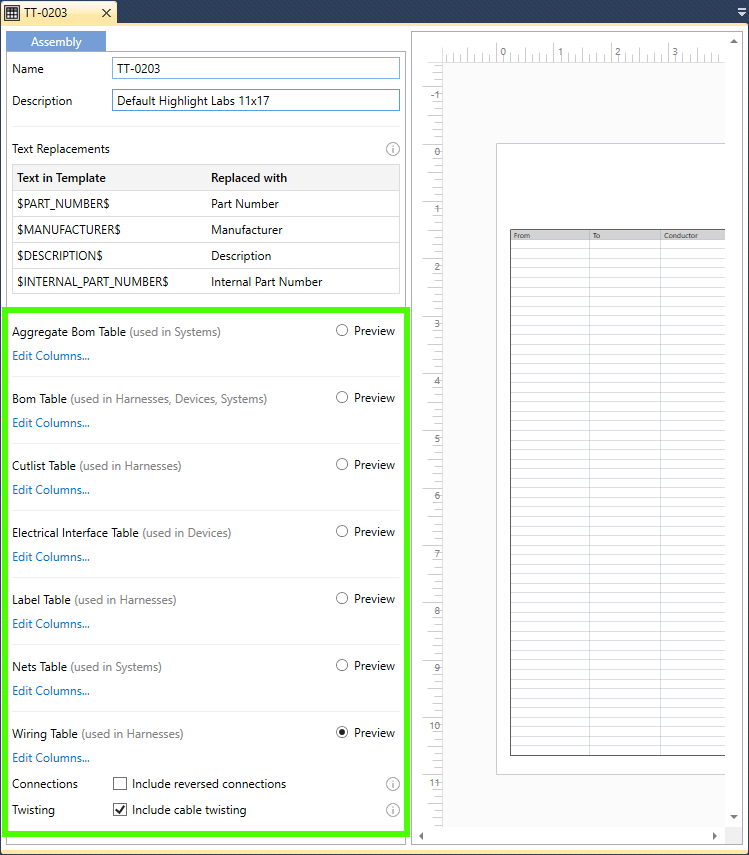Select the $MANUFACTURER$ row
The image size is (749, 855).
pyautogui.click(x=206, y=230)
